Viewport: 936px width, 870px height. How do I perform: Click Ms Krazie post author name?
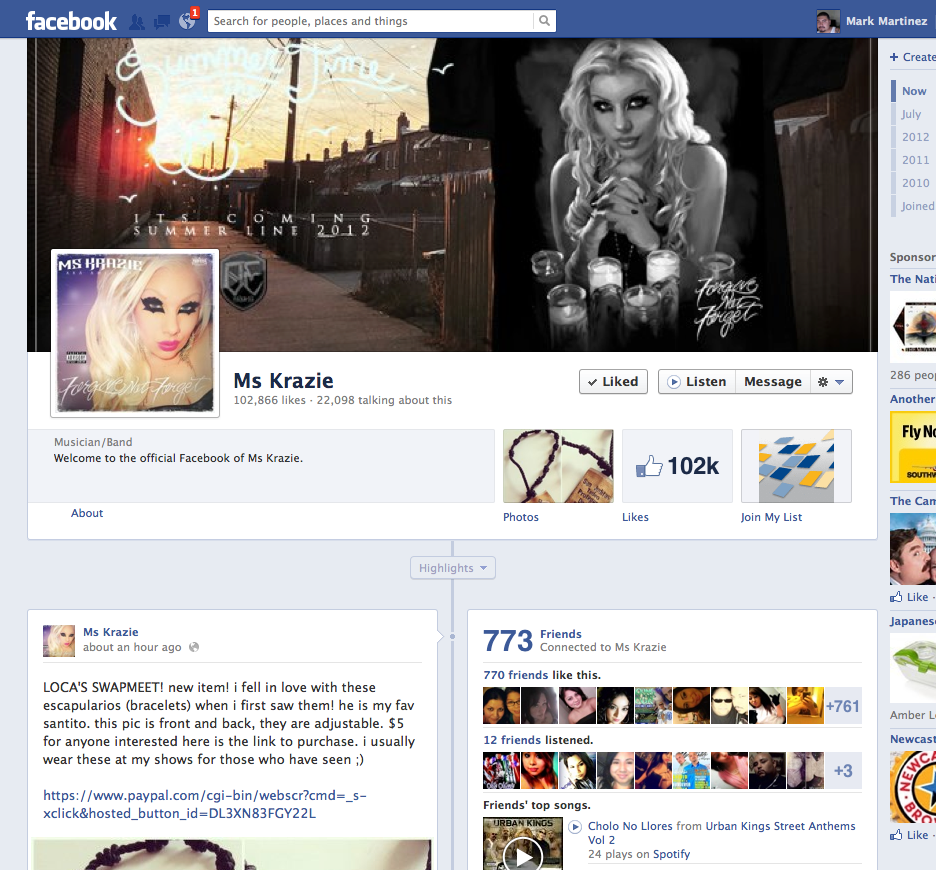pyautogui.click(x=110, y=632)
